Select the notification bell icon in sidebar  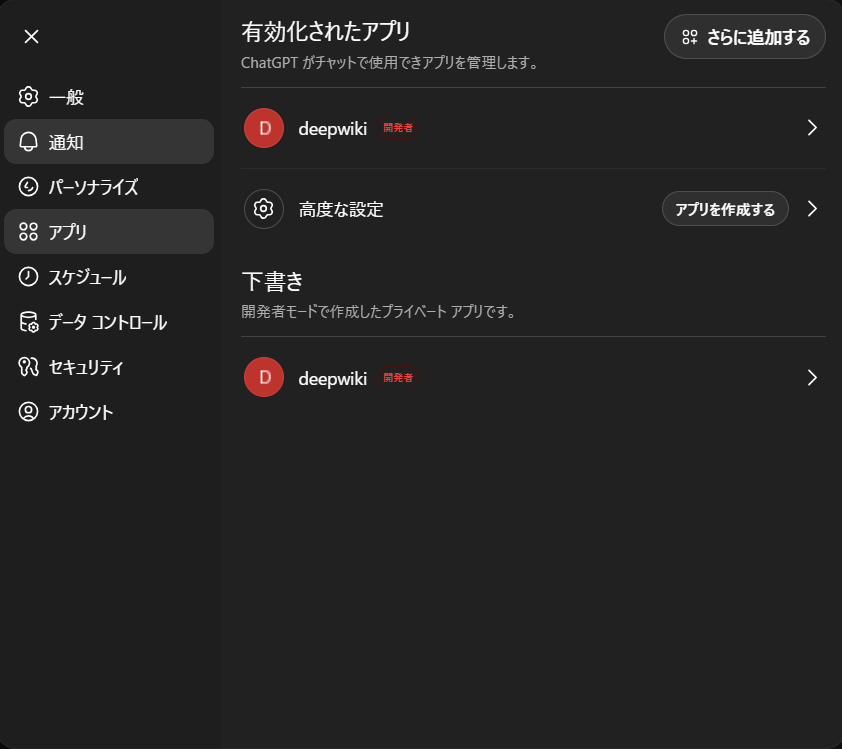tap(28, 142)
